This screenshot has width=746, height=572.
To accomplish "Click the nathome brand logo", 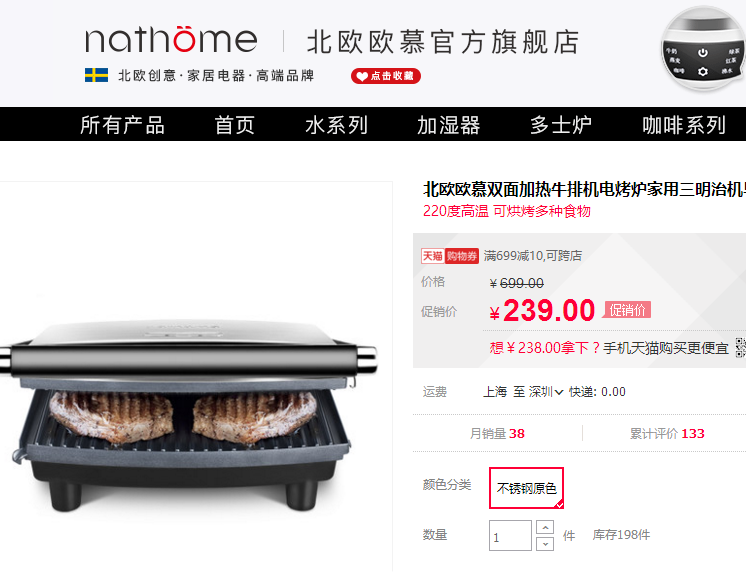I will pyautogui.click(x=171, y=39).
